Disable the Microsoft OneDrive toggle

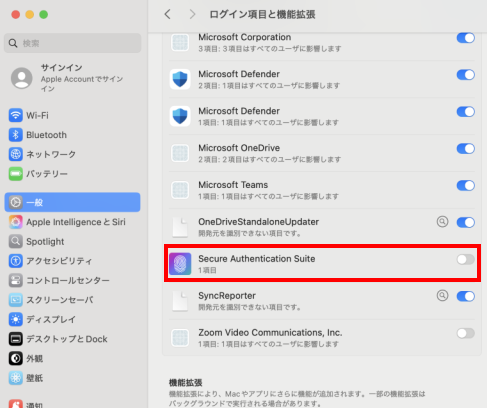tap(466, 149)
